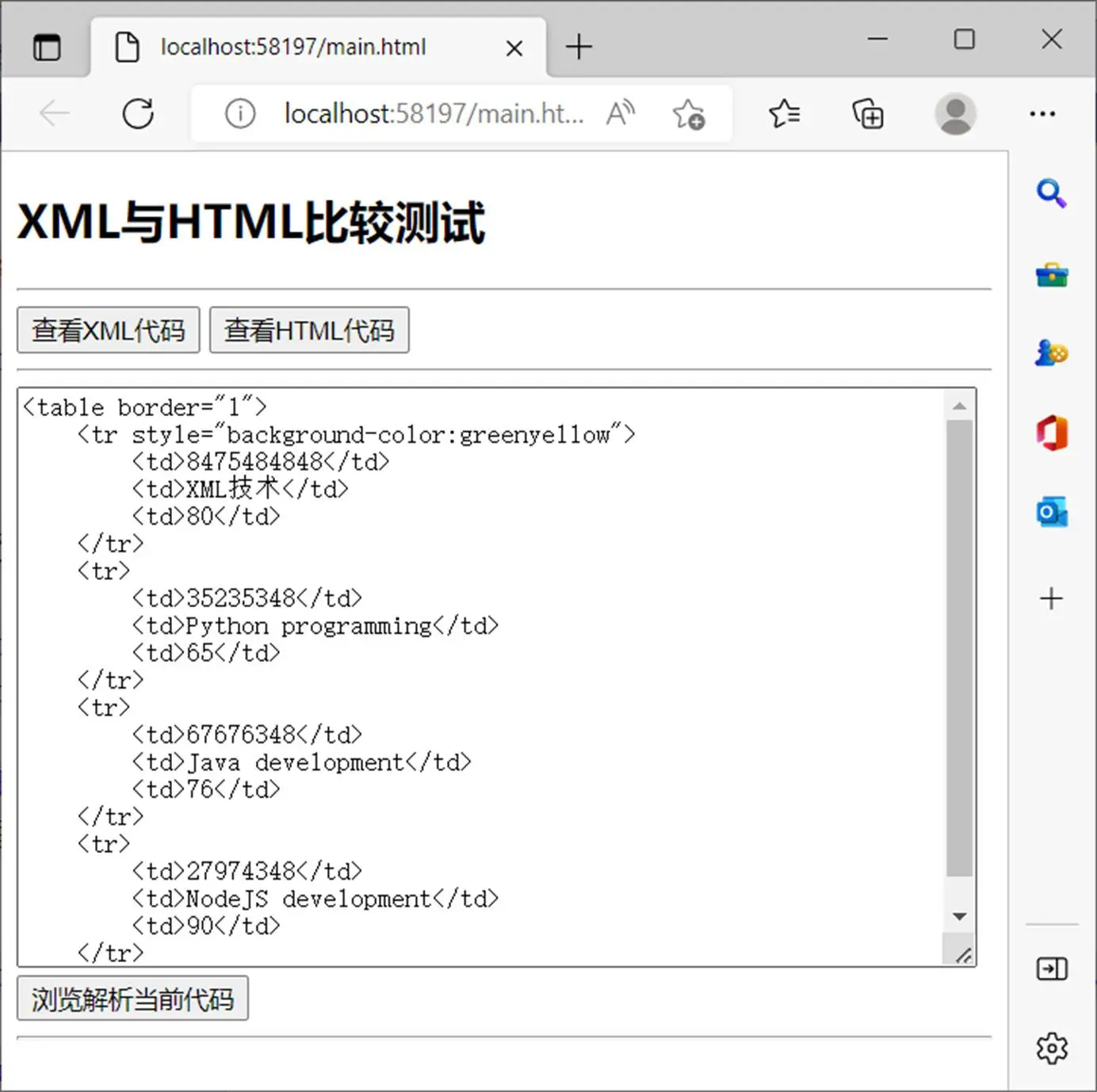The height and width of the screenshot is (1092, 1097).
Task: Add this page to favorites
Action: click(689, 114)
